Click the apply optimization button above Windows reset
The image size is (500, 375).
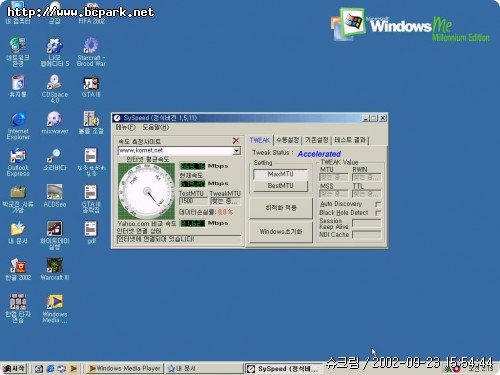pos(281,208)
